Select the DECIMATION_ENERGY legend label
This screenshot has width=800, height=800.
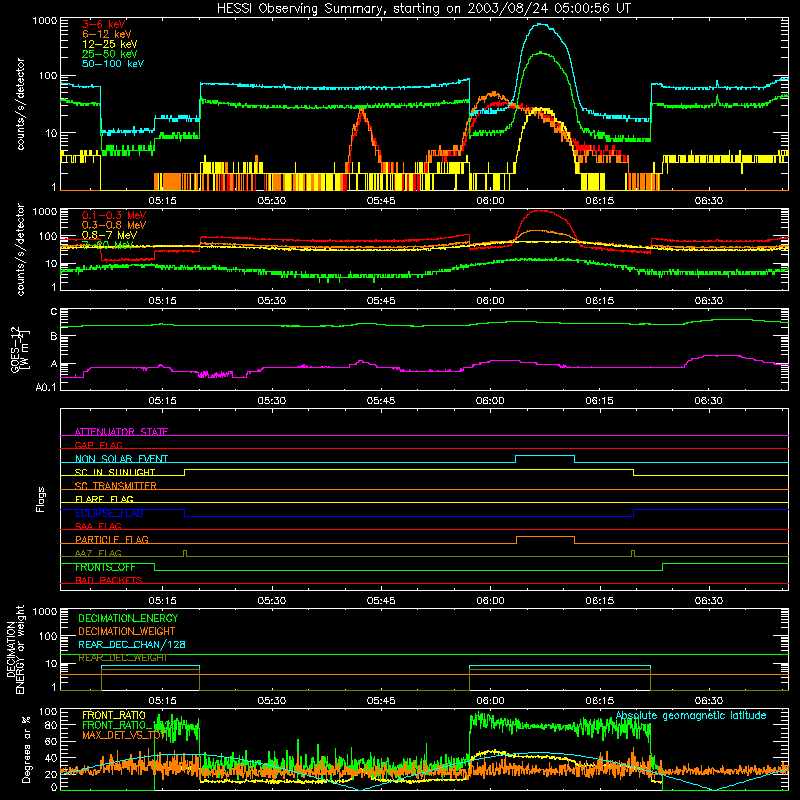(128, 618)
